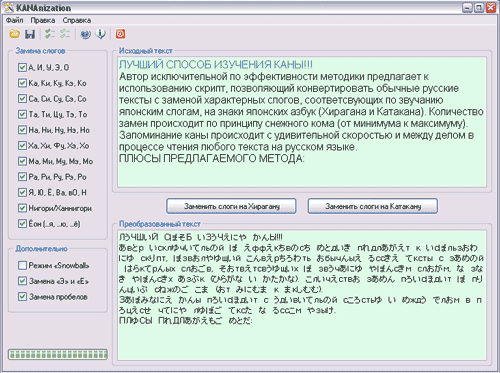Open file with the yellow folder icon

14,34
